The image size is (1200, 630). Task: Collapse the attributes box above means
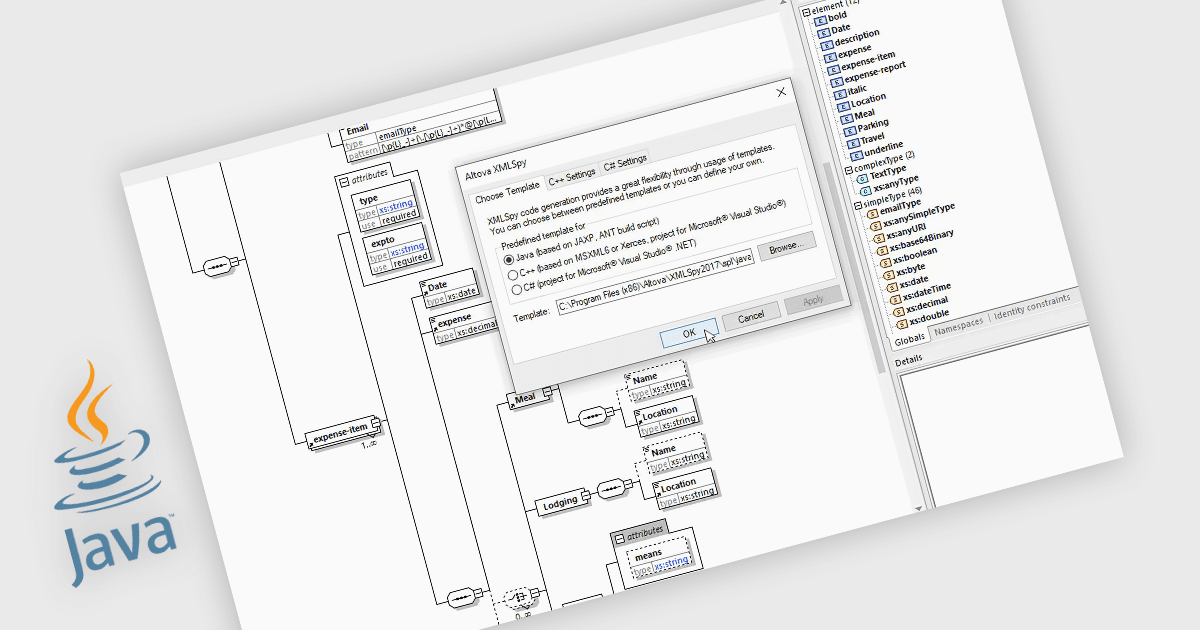[x=620, y=537]
